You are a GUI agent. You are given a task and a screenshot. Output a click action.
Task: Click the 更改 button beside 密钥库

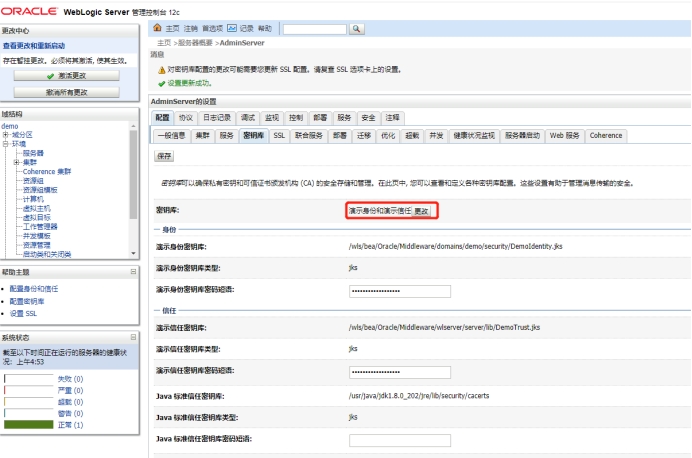421,211
